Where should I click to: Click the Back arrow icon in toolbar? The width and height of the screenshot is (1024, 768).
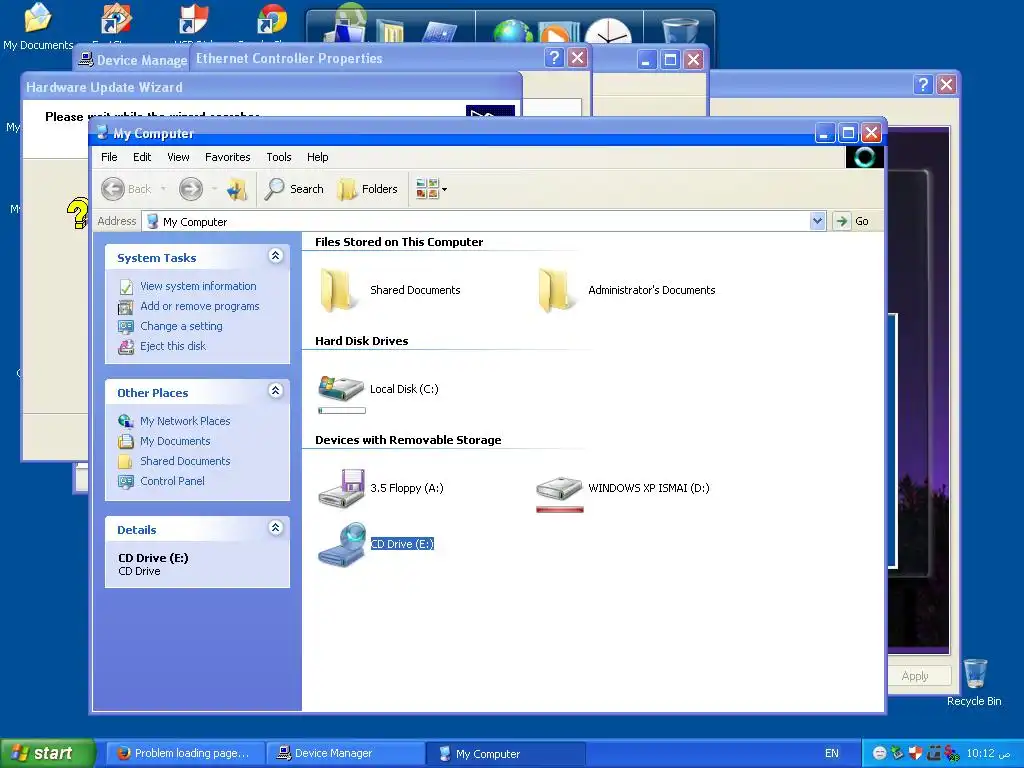click(x=113, y=189)
